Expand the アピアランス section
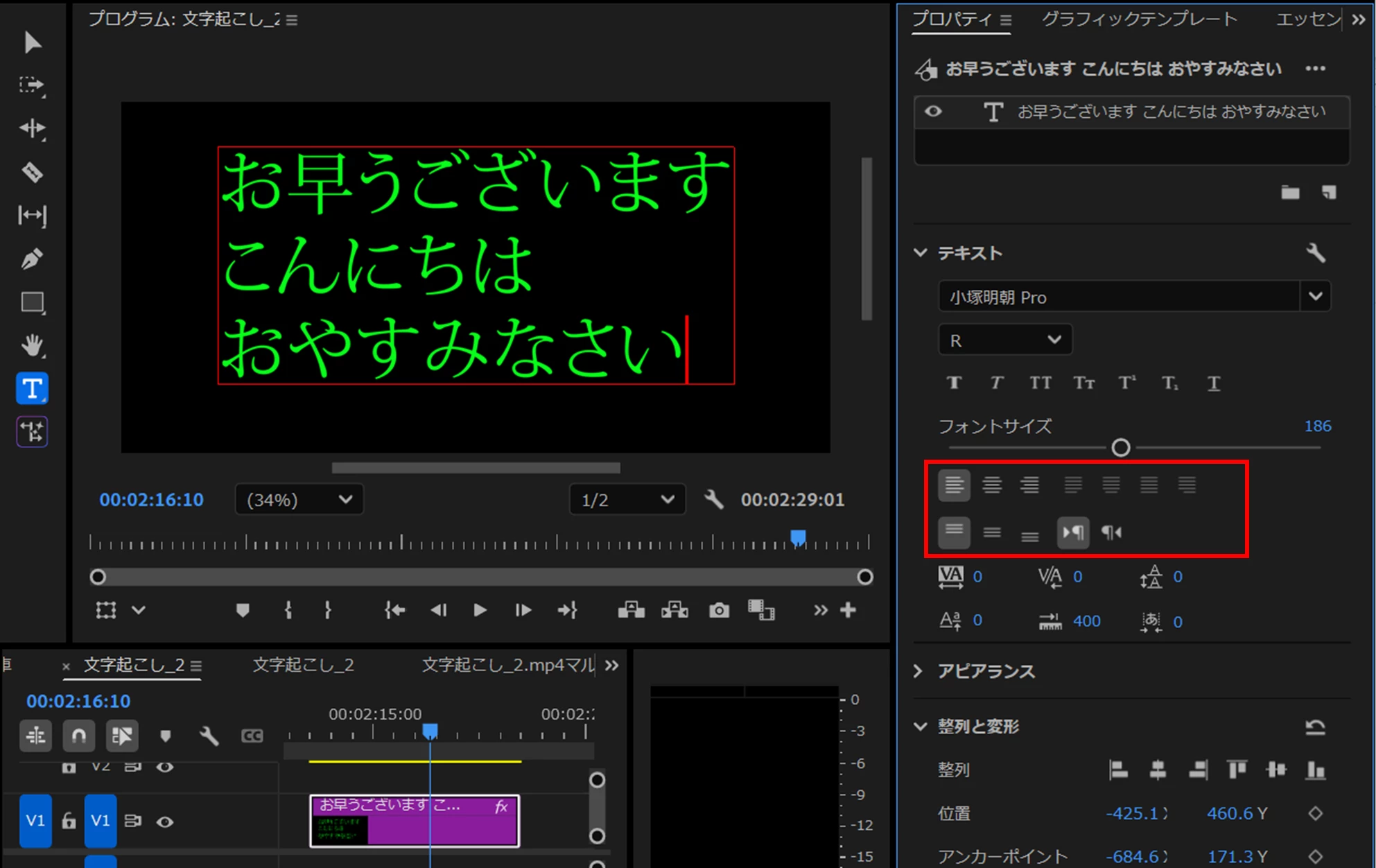This screenshot has width=1376, height=868. pyautogui.click(x=919, y=671)
